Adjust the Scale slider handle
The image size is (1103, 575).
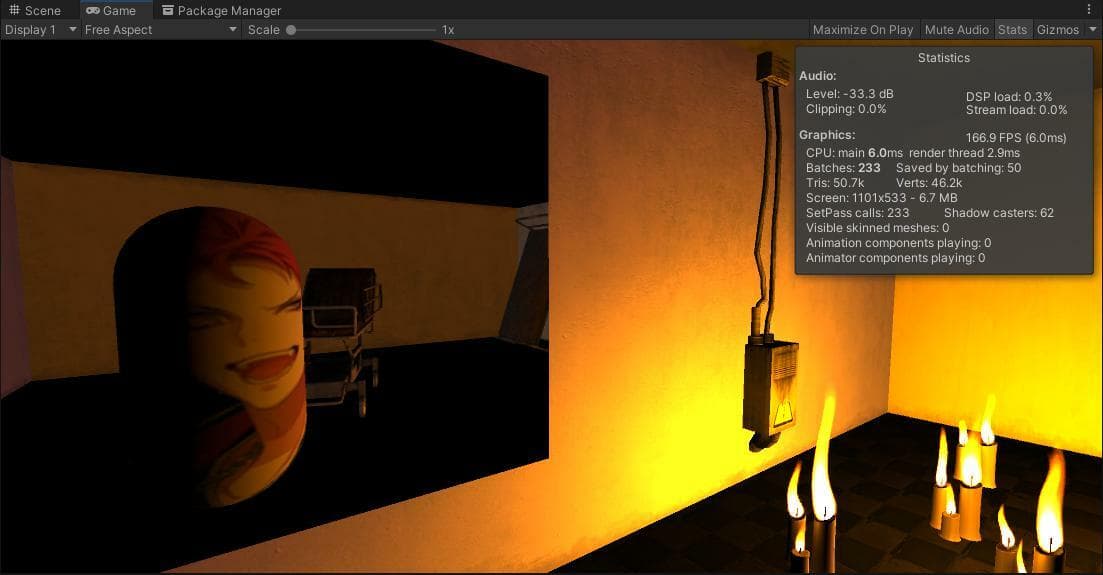(x=291, y=30)
